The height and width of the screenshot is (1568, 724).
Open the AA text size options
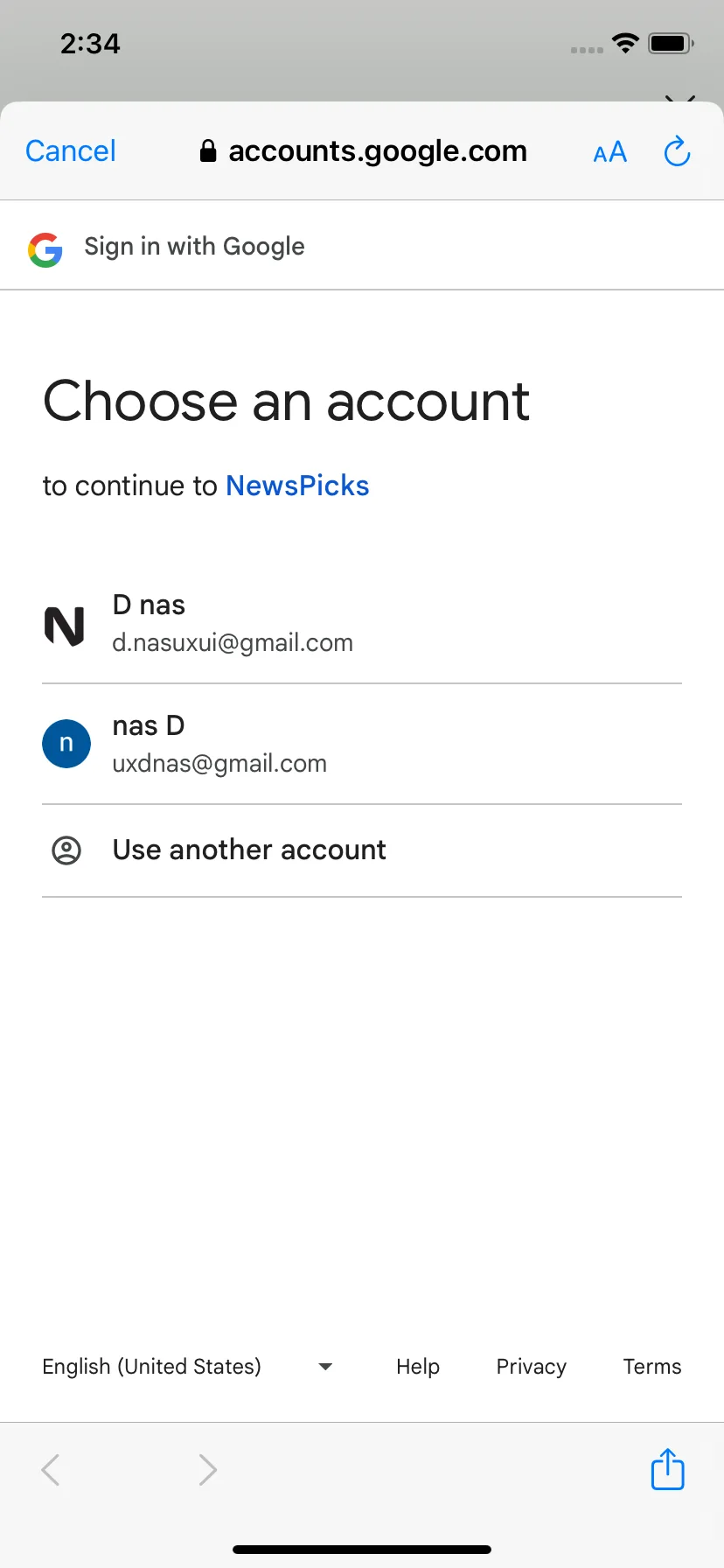(610, 152)
